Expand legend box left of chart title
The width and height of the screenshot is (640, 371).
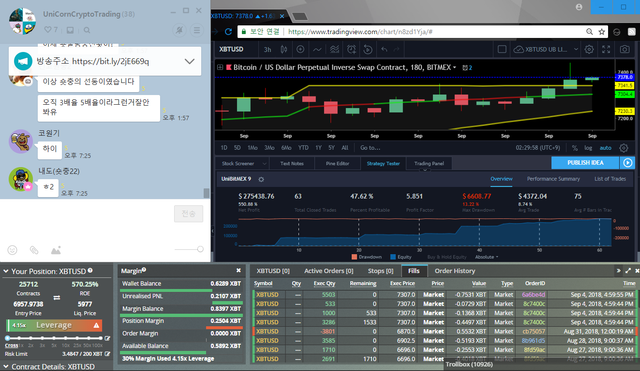[x=220, y=67]
